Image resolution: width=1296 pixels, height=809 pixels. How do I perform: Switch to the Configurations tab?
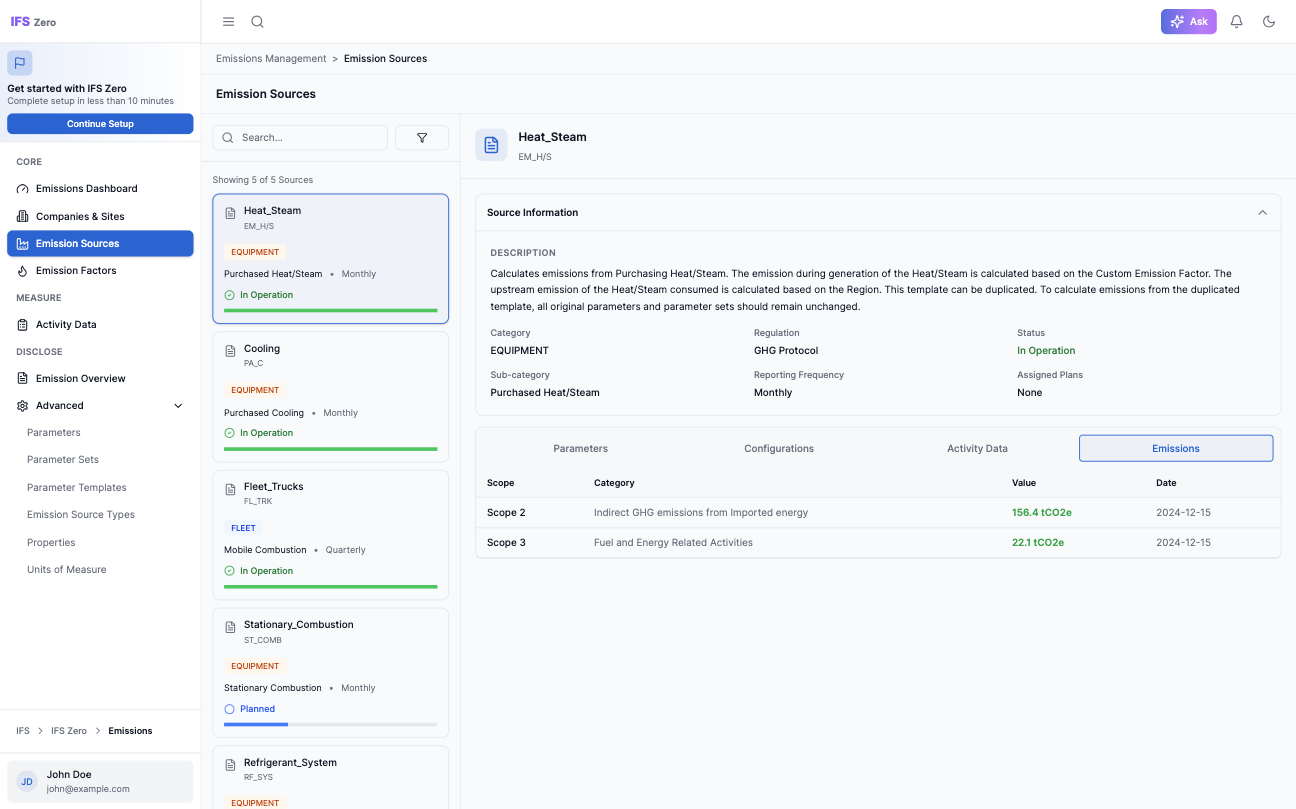pos(779,449)
